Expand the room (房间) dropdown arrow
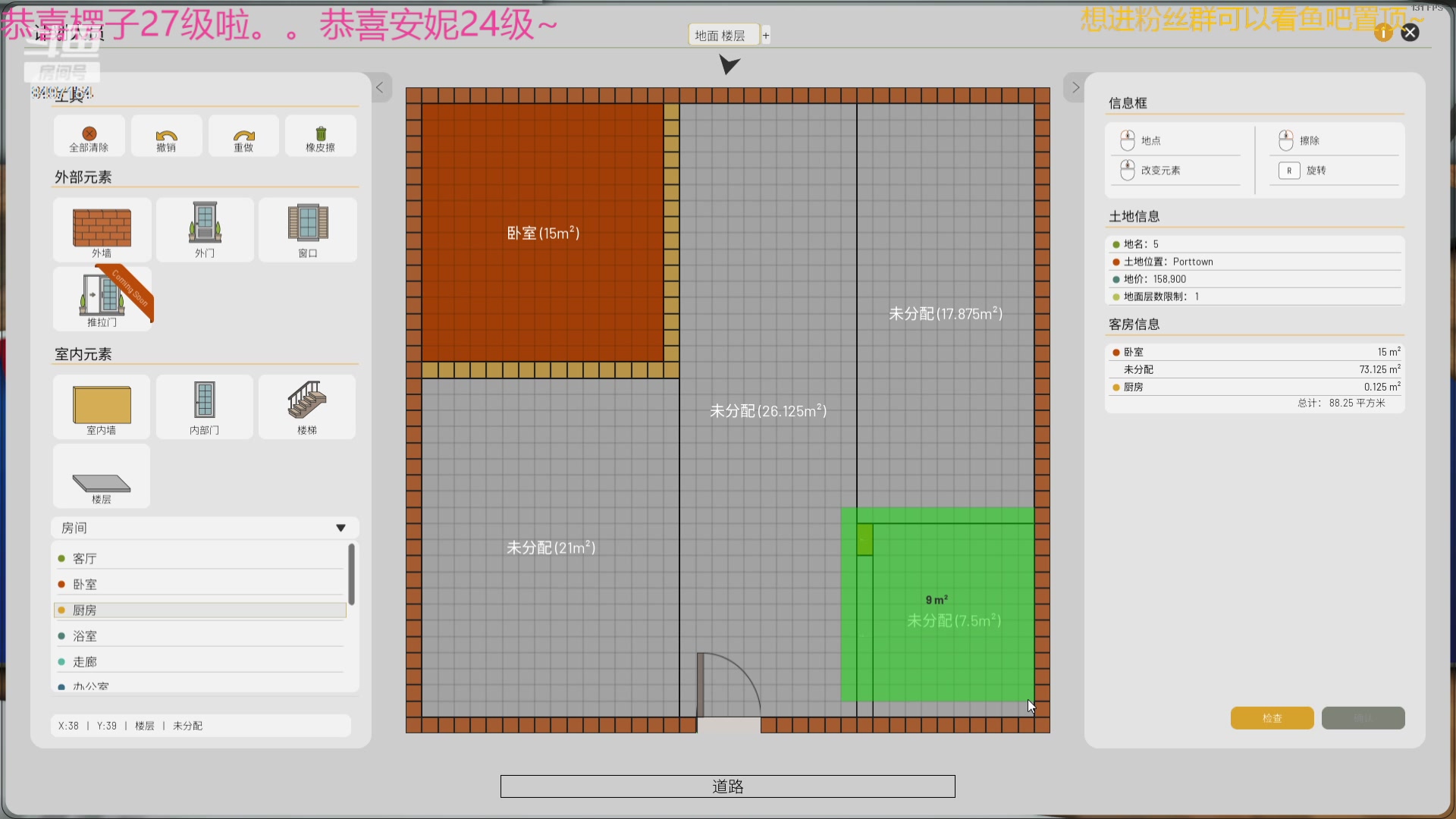Viewport: 1456px width, 819px height. click(340, 528)
